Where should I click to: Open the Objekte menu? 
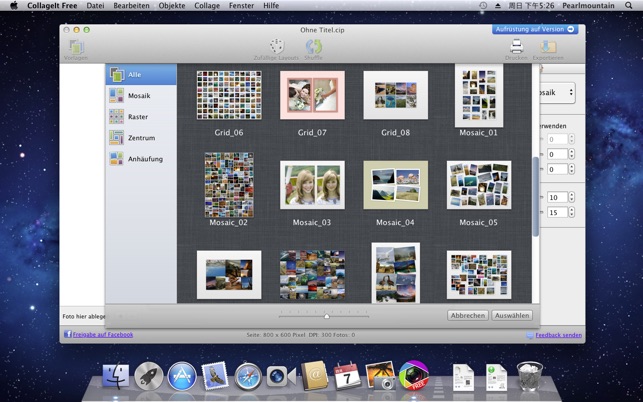[172, 6]
